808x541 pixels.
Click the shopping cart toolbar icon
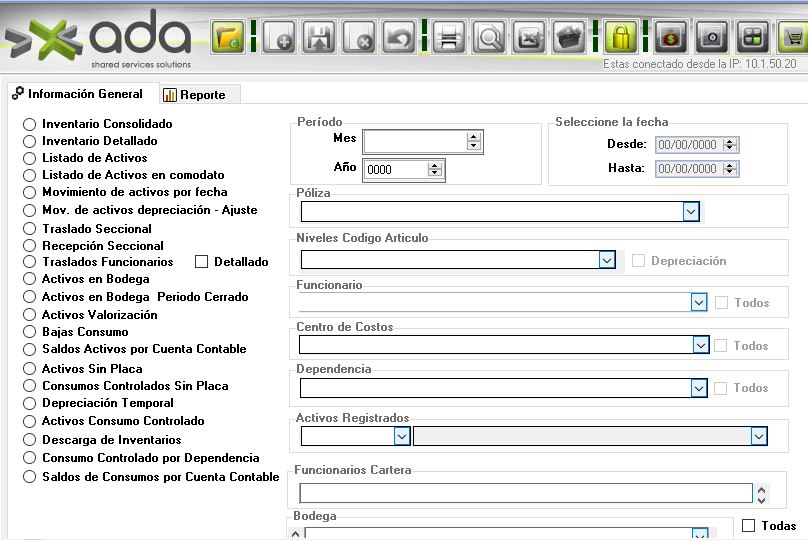[x=793, y=37]
